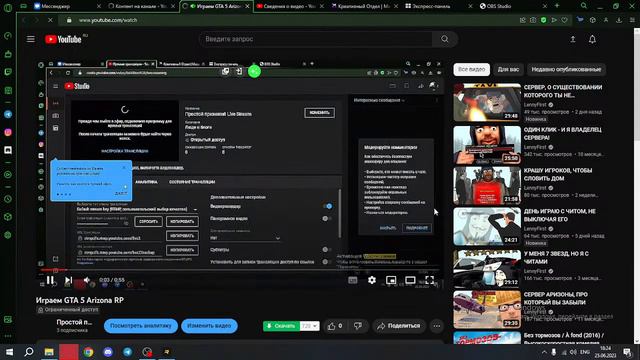
Task: Open the 720 download quality dropdown
Action: [x=309, y=326]
